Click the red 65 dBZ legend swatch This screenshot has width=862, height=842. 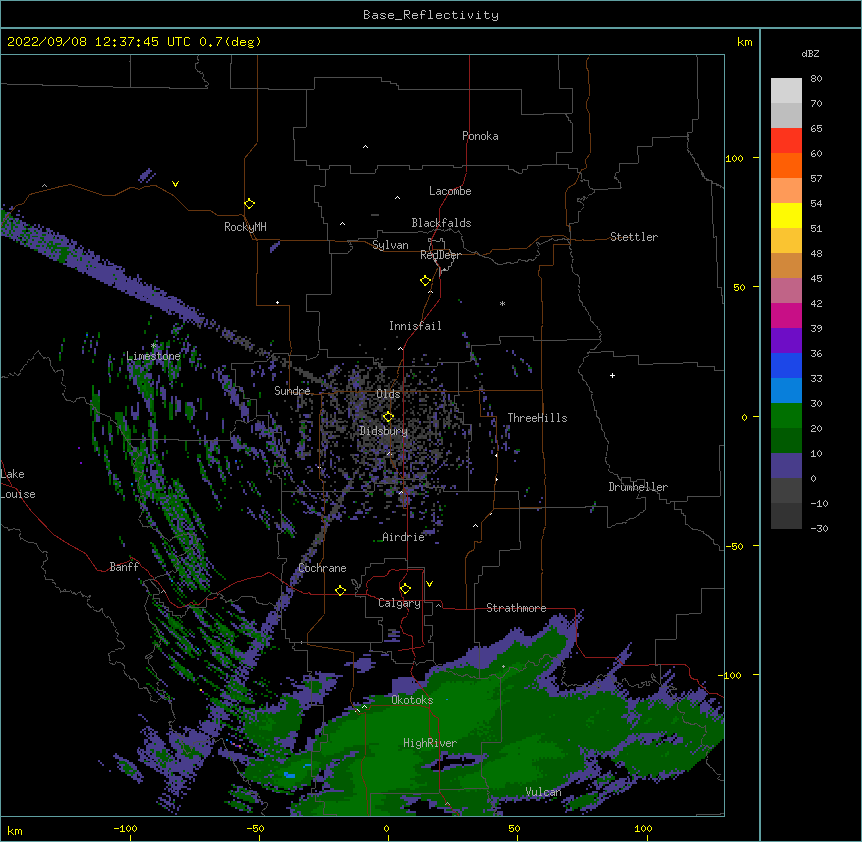click(786, 140)
